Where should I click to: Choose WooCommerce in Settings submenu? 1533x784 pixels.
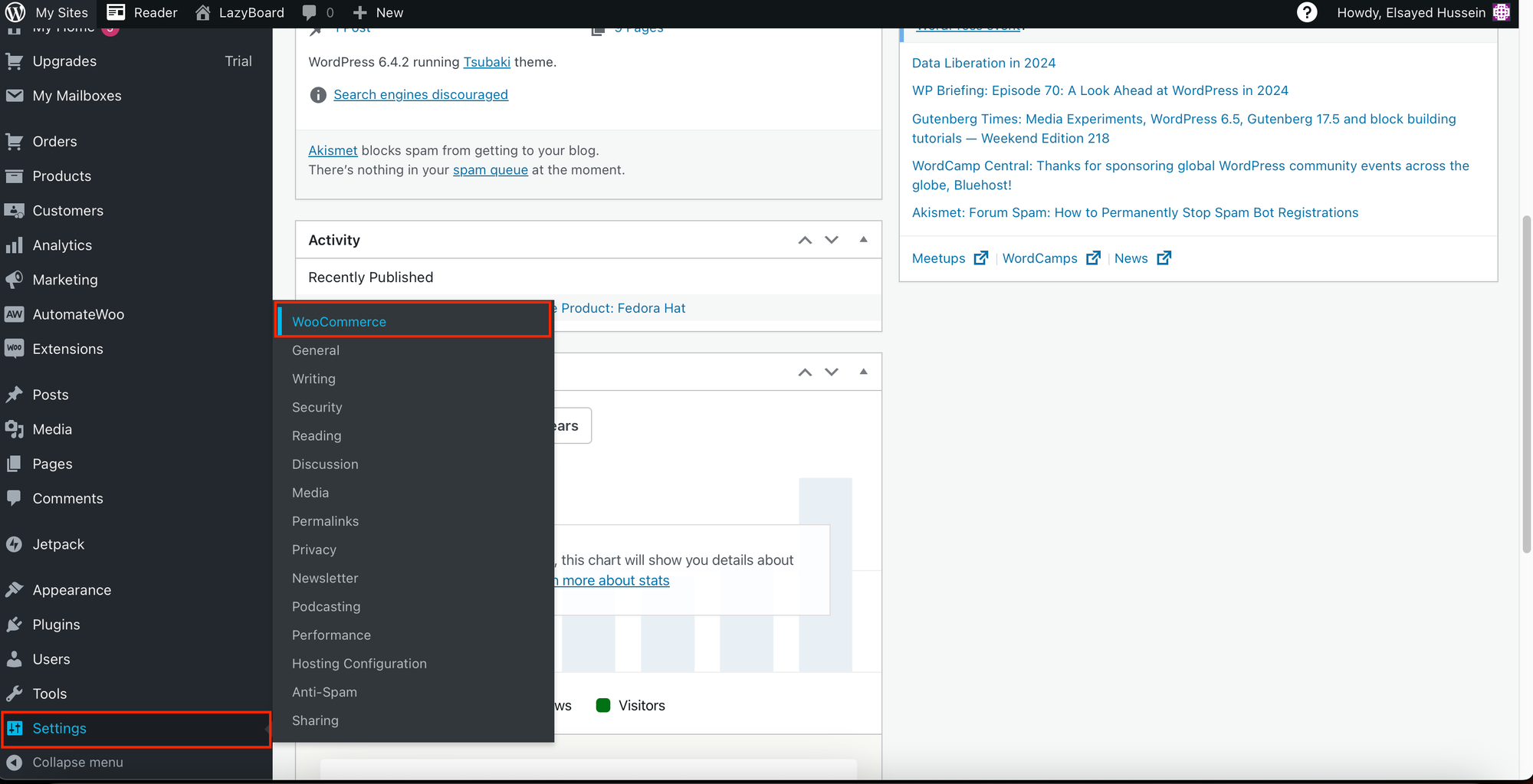click(x=339, y=322)
